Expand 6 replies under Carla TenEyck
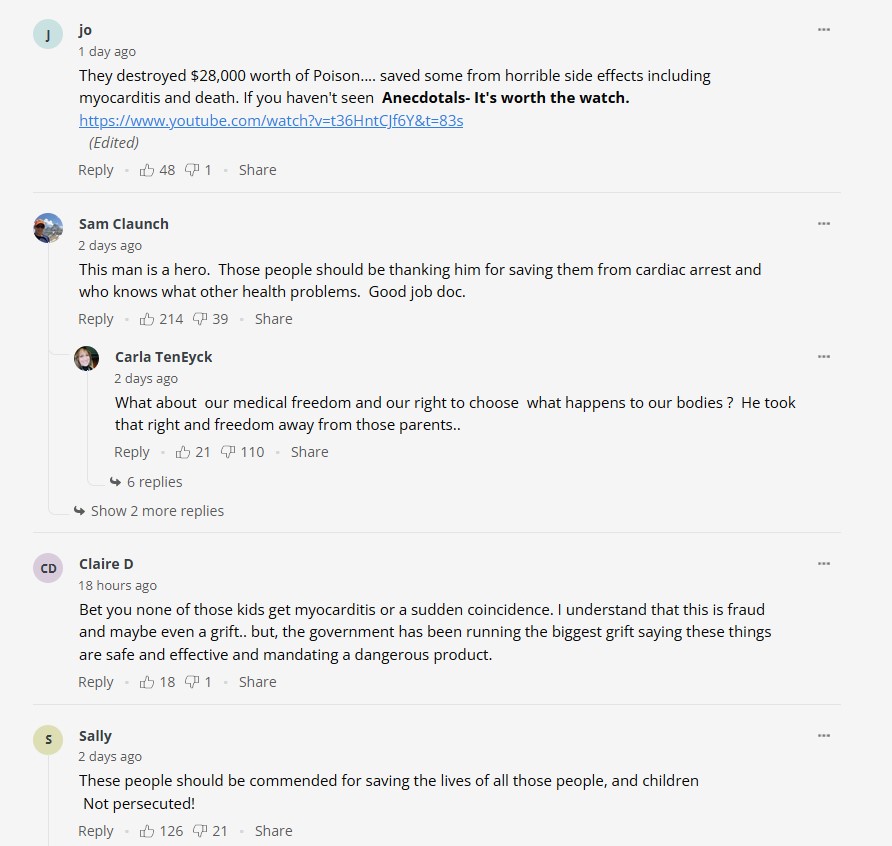This screenshot has width=892, height=846. pyautogui.click(x=153, y=482)
